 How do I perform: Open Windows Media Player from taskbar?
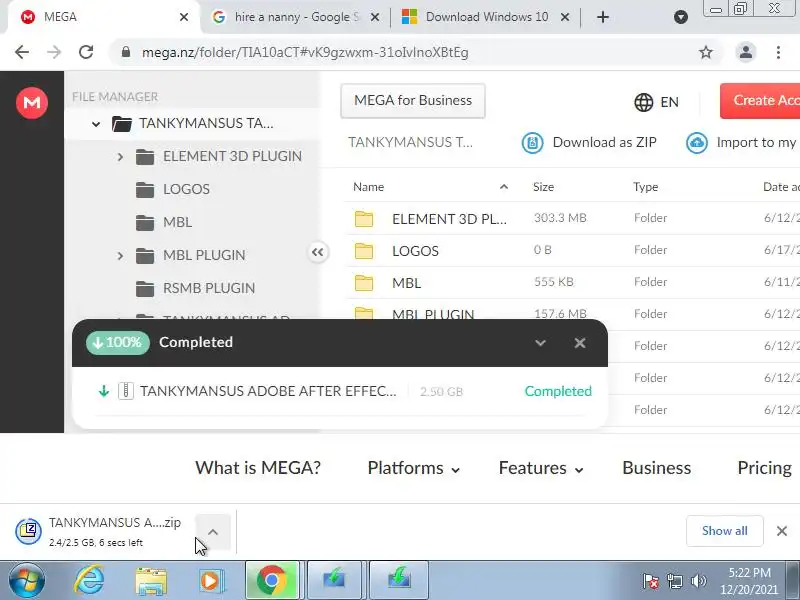click(210, 581)
